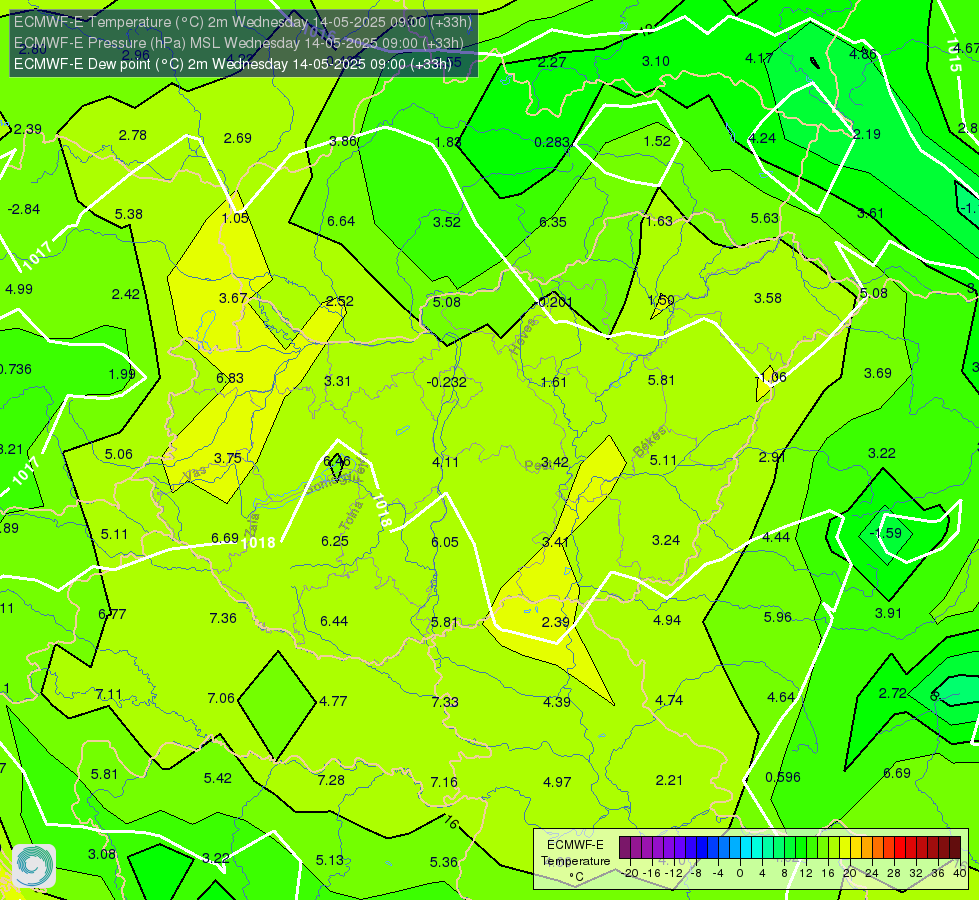Click the dew point value 5.42
Screen dimensions: 979x900
(217, 778)
